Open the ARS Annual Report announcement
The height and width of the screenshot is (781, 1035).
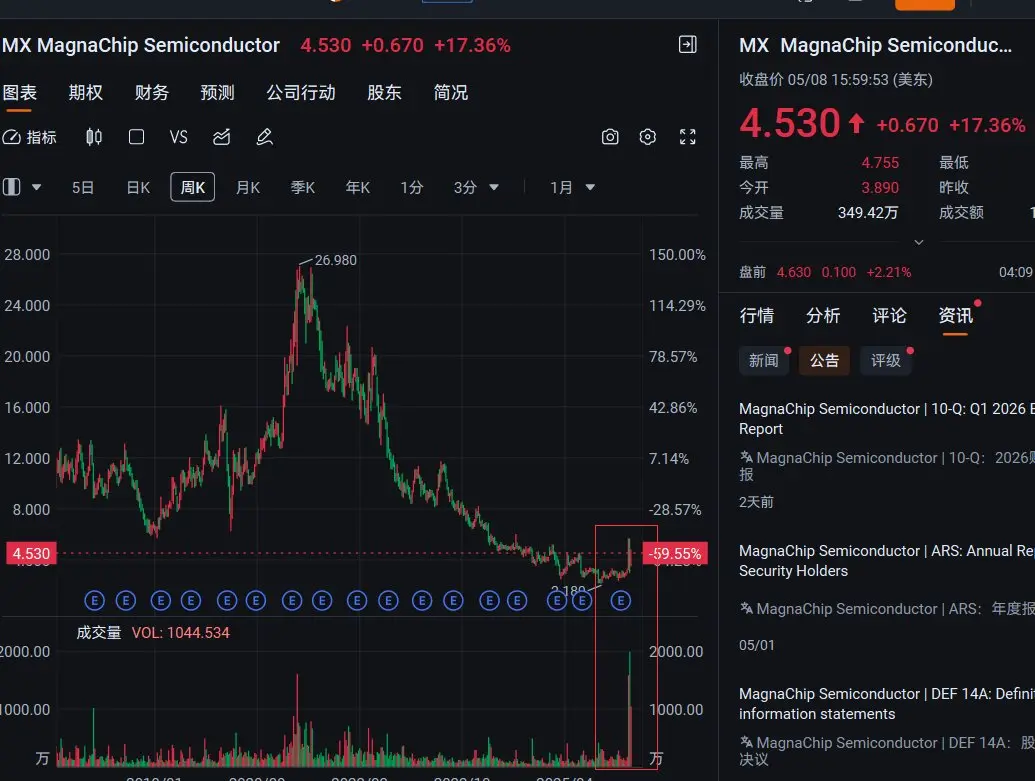coord(886,560)
